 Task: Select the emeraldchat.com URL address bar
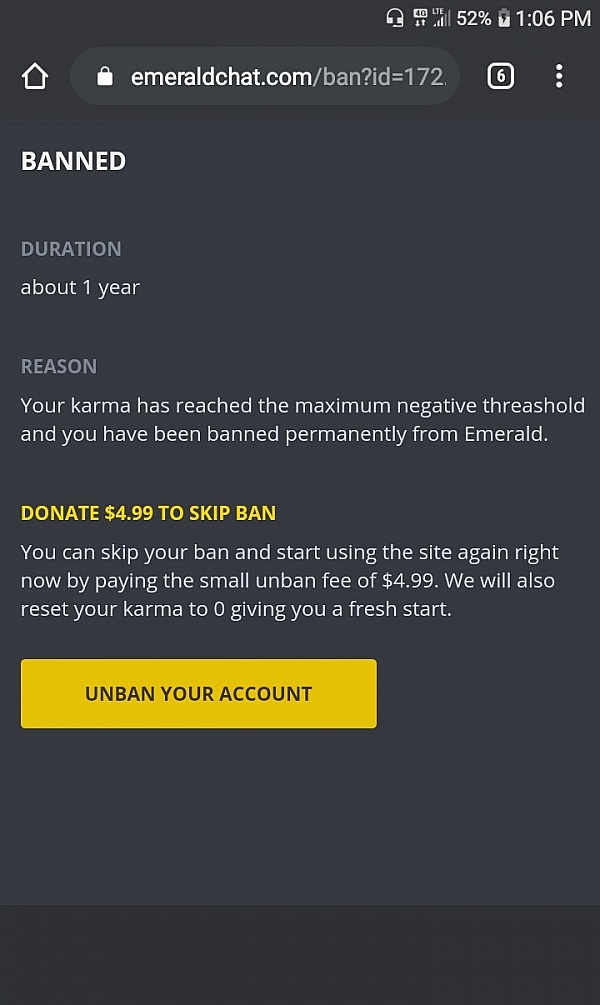pos(265,76)
